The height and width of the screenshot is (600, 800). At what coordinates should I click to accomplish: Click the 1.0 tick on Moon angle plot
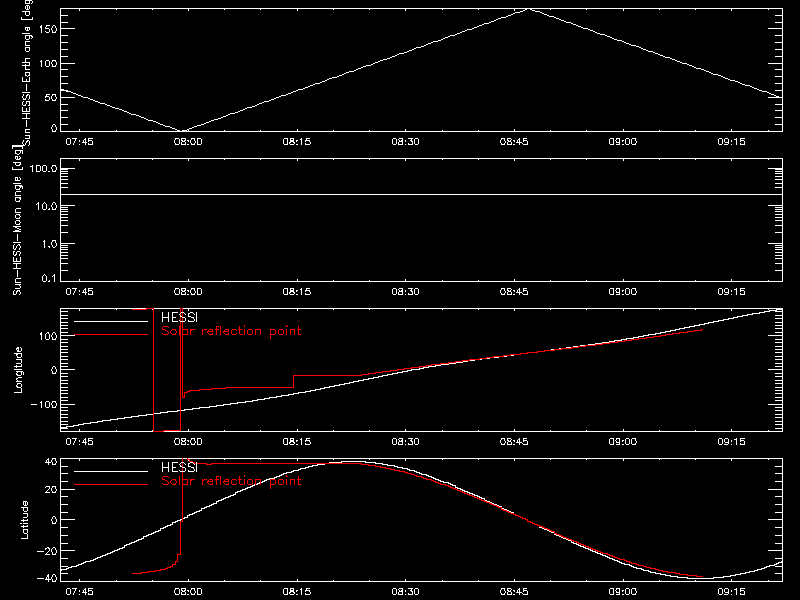point(49,244)
